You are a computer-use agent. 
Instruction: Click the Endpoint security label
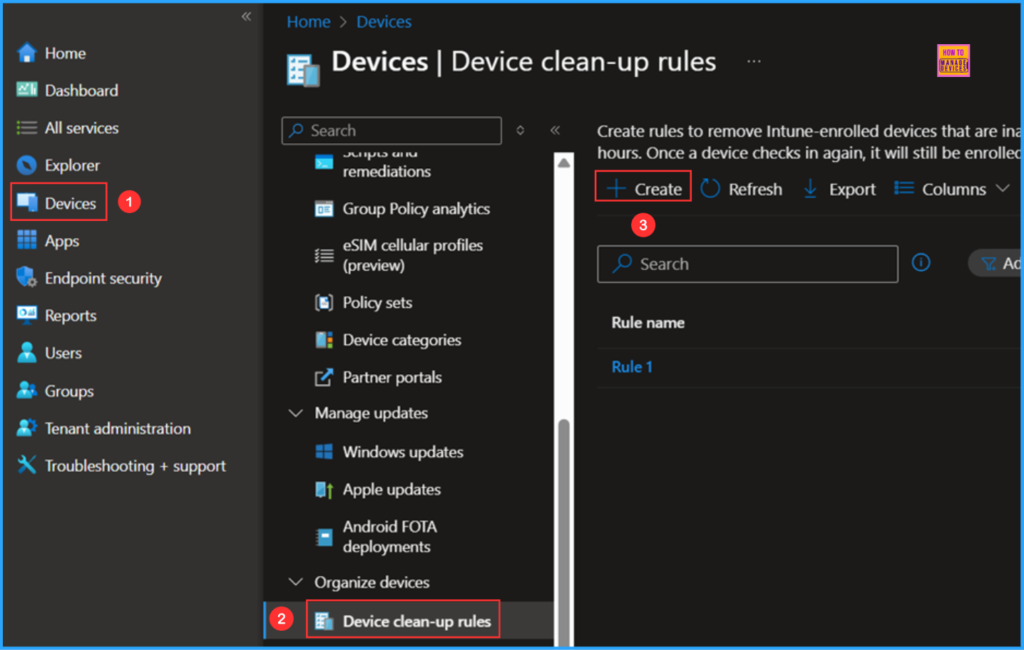pyautogui.click(x=103, y=278)
